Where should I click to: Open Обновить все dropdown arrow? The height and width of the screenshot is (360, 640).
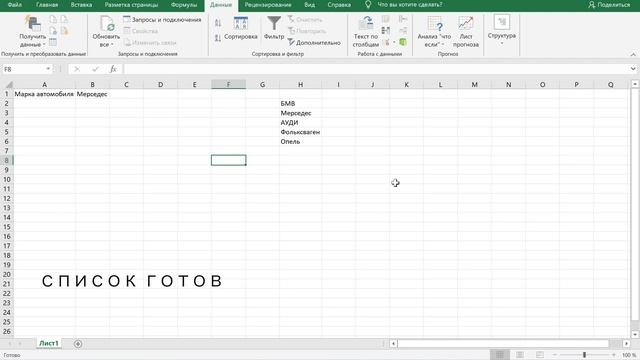pos(112,44)
